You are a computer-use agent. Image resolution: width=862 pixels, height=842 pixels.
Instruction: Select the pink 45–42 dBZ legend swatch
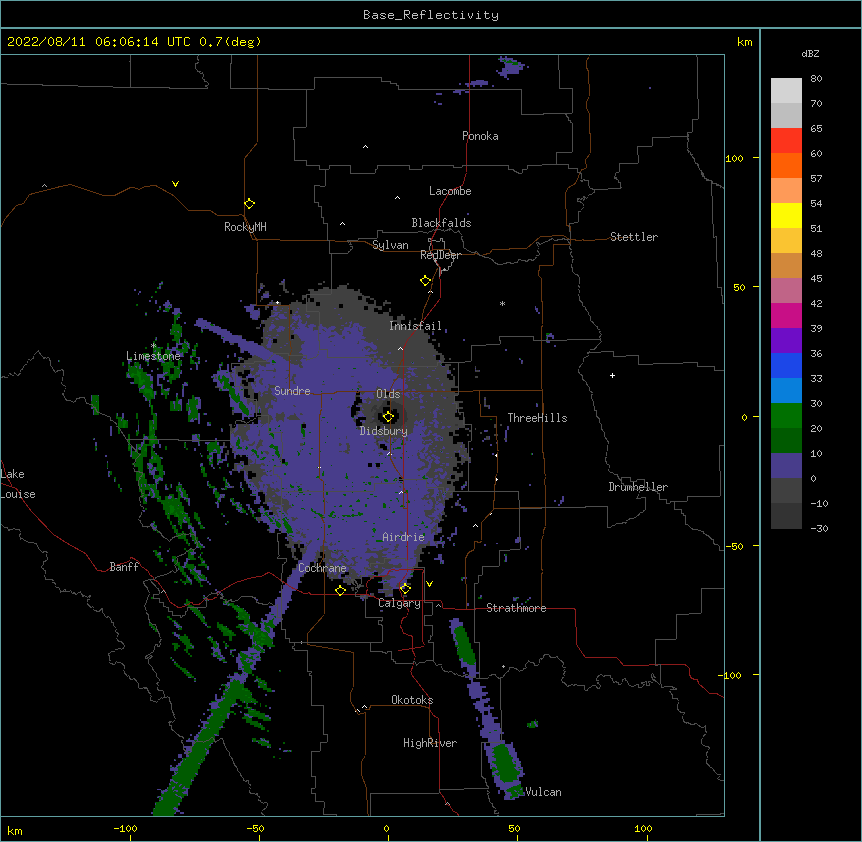click(x=786, y=291)
